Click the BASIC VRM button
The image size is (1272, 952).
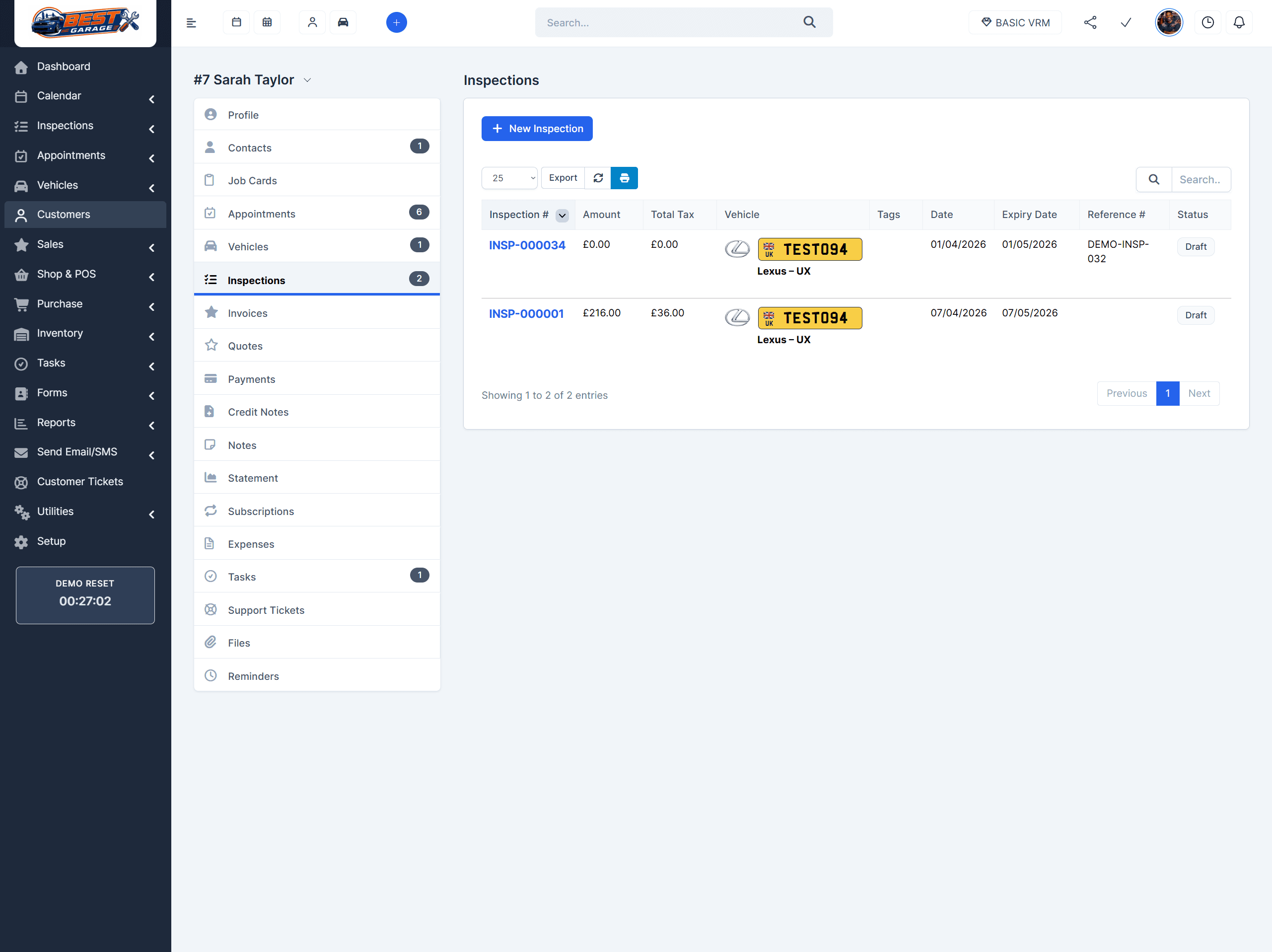coord(1015,22)
